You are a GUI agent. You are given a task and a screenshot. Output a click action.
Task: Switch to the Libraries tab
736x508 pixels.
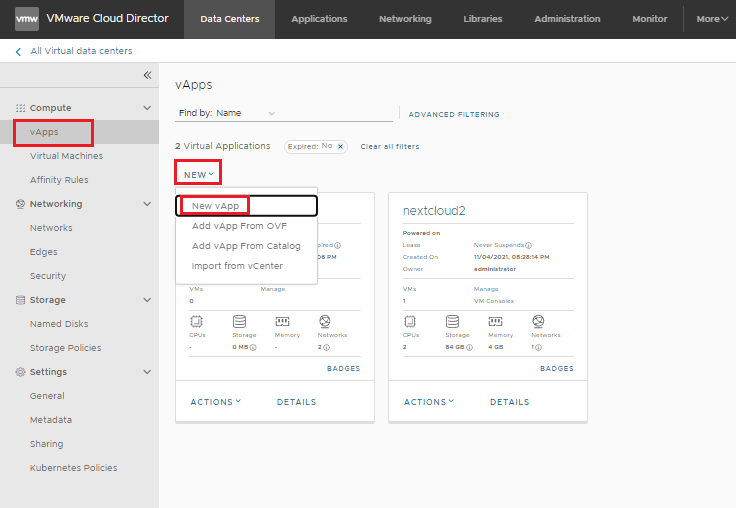(483, 19)
